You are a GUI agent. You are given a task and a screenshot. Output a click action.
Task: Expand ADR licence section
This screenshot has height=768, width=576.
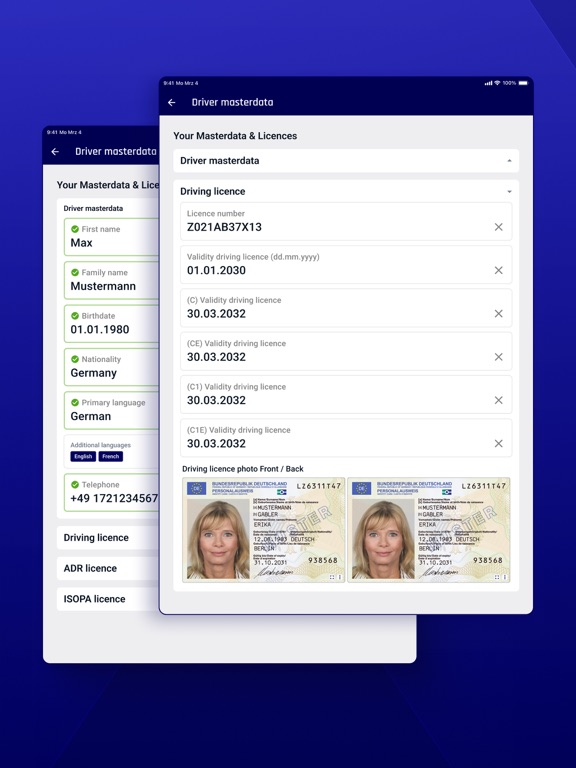(x=108, y=568)
